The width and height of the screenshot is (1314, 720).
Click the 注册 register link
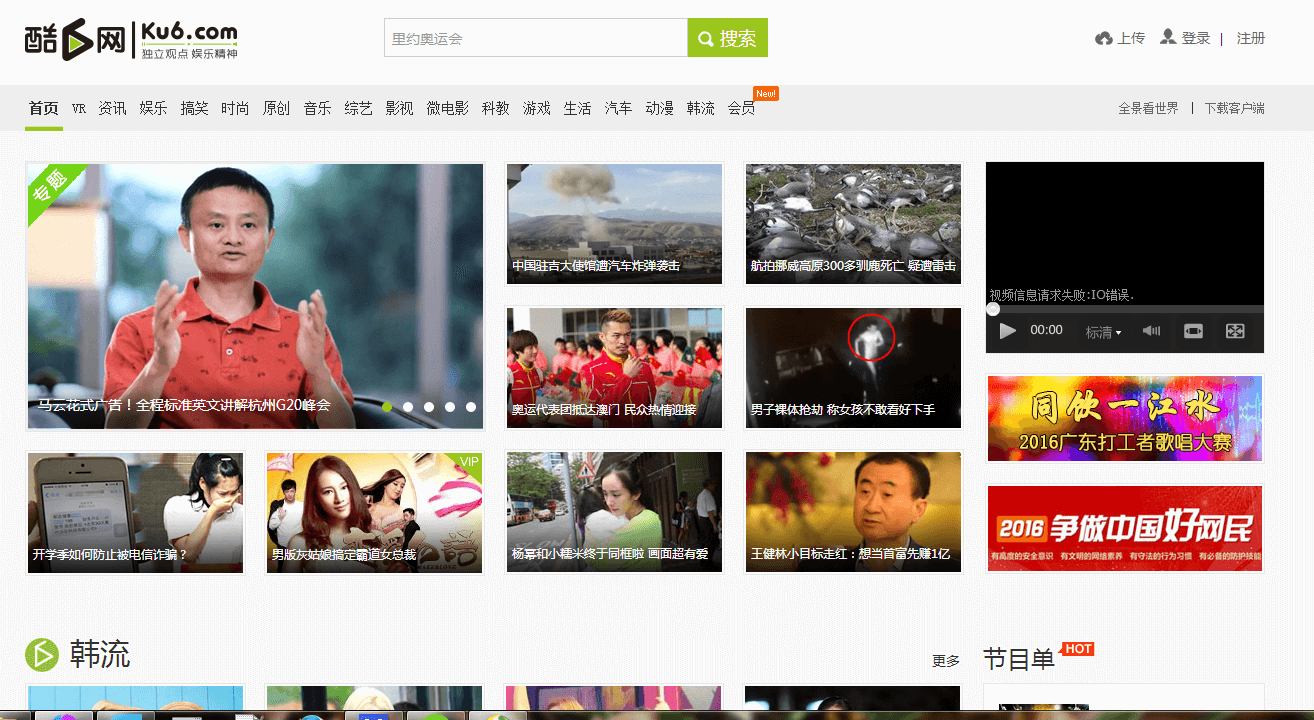click(1250, 38)
